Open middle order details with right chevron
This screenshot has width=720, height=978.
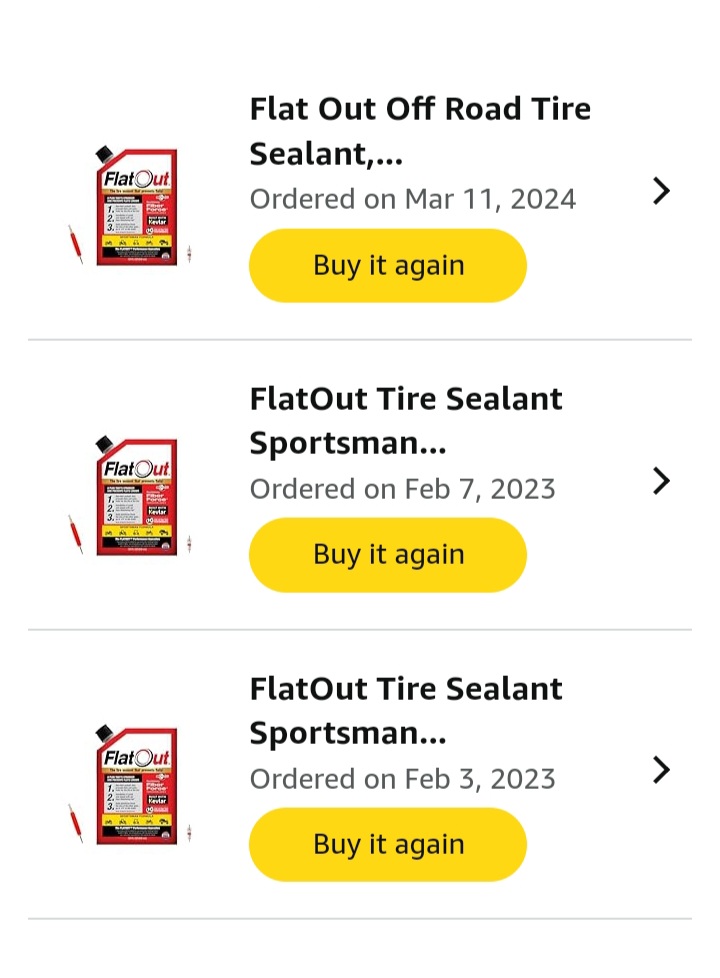pos(661,481)
